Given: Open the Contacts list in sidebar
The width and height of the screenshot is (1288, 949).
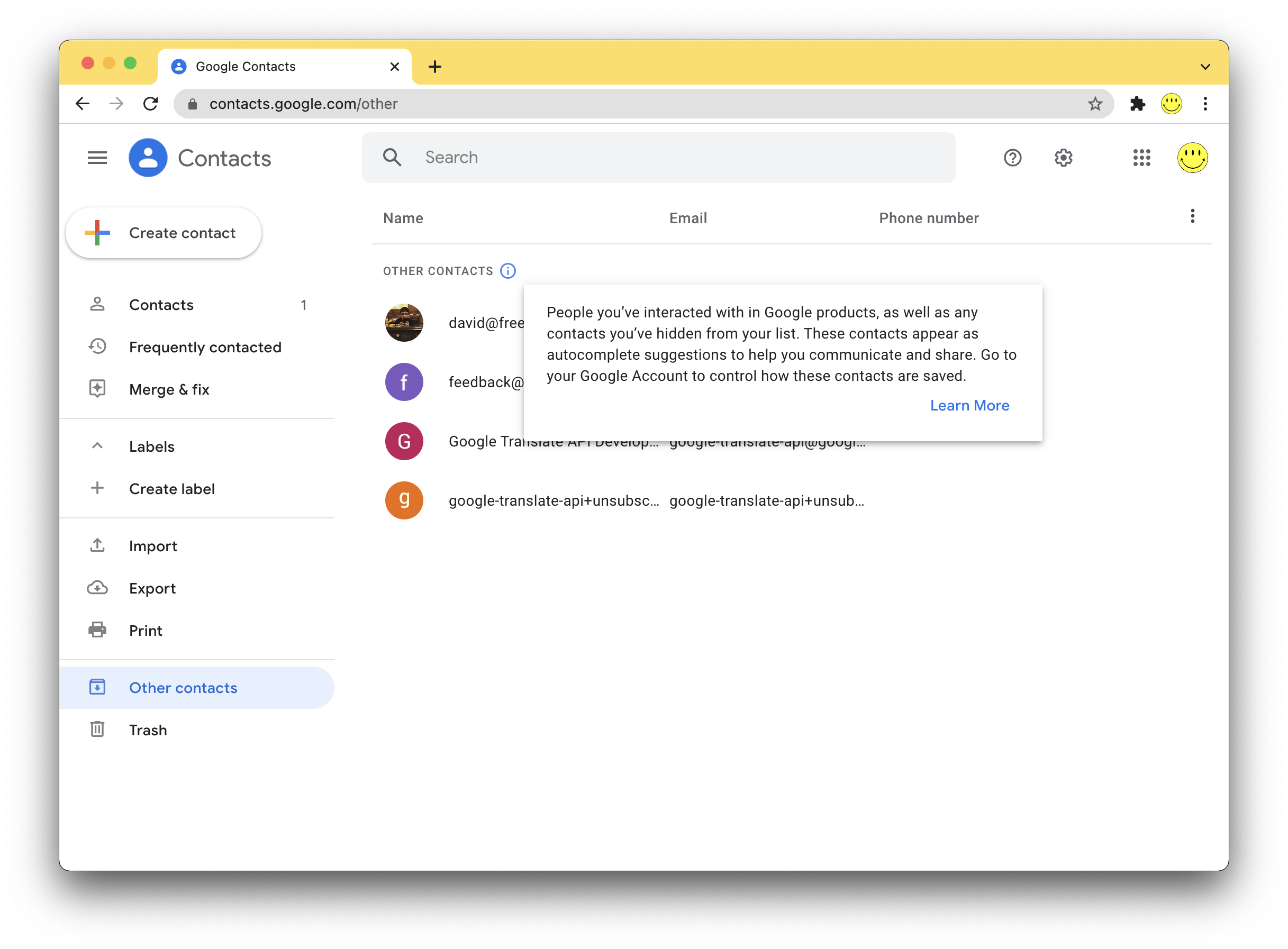Looking at the screenshot, I should coord(196,305).
